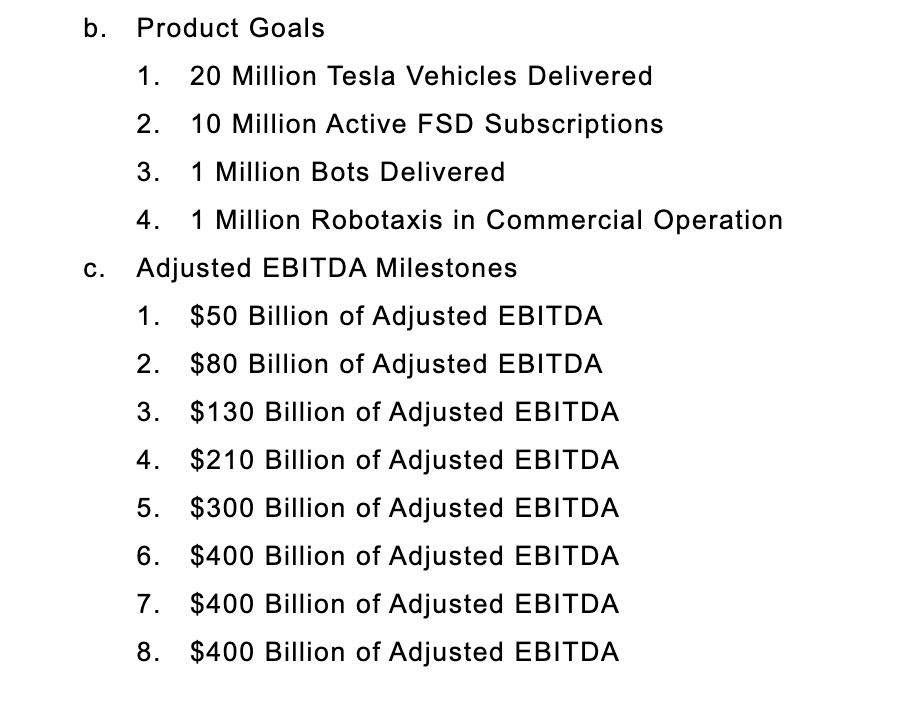Click the $400 Billion milestone numbered 6

click(x=404, y=556)
